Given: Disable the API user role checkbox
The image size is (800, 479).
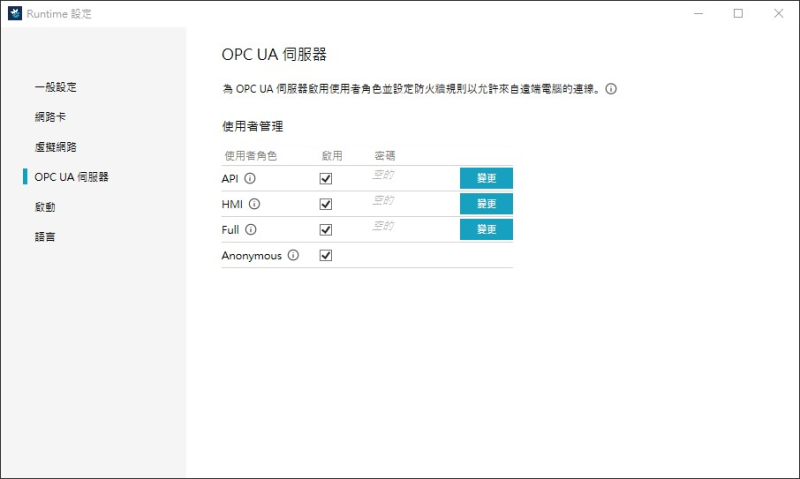Looking at the screenshot, I should 326,179.
